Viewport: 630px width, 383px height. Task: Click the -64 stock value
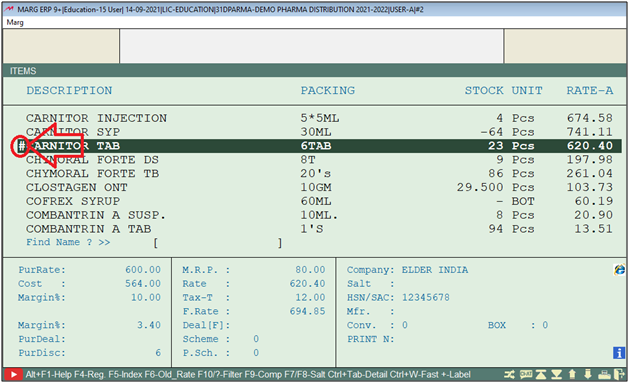tap(492, 132)
